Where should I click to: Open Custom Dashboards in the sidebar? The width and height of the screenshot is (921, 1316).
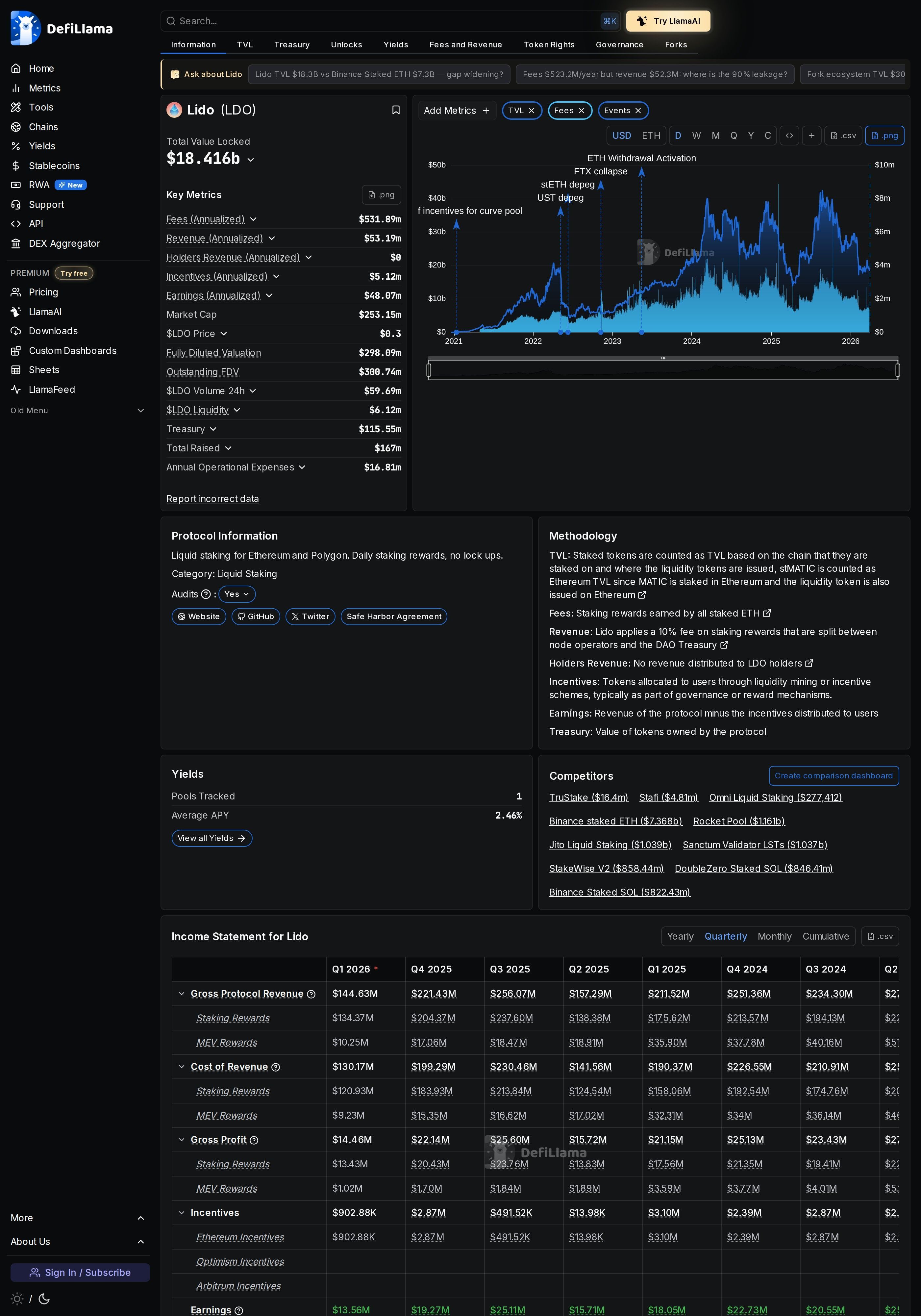click(x=73, y=350)
